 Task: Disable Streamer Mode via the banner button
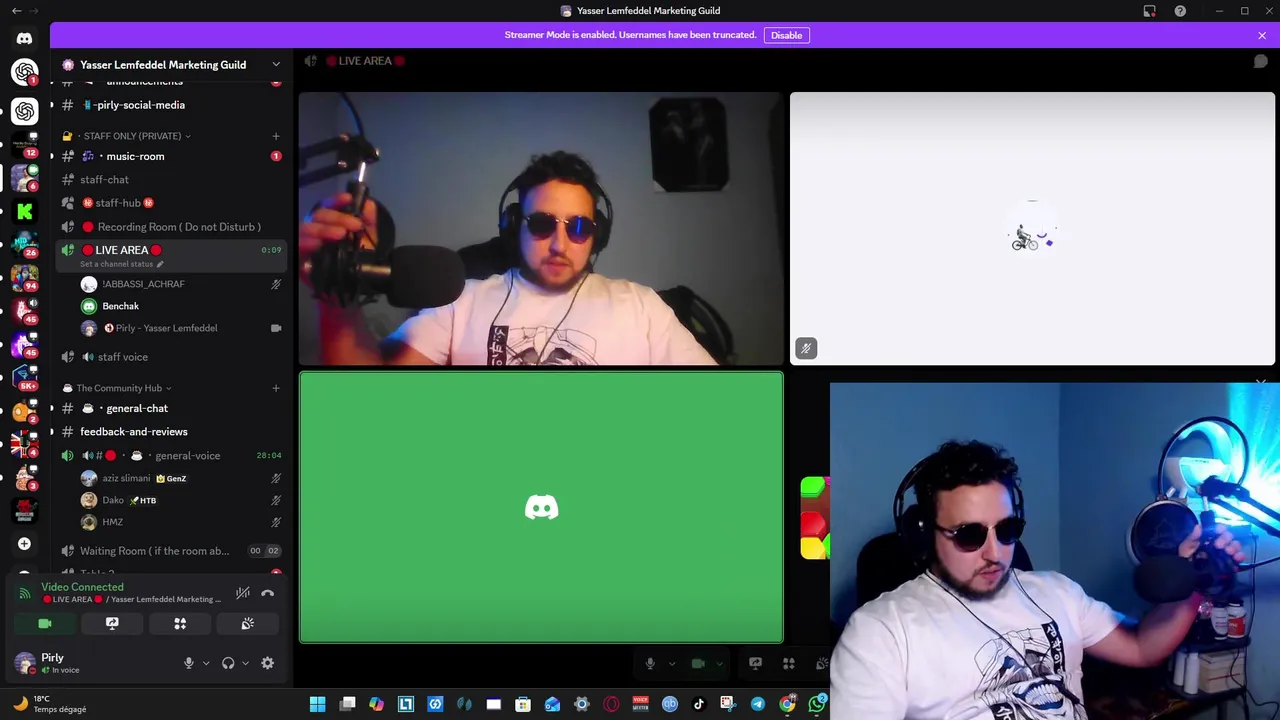tap(786, 35)
